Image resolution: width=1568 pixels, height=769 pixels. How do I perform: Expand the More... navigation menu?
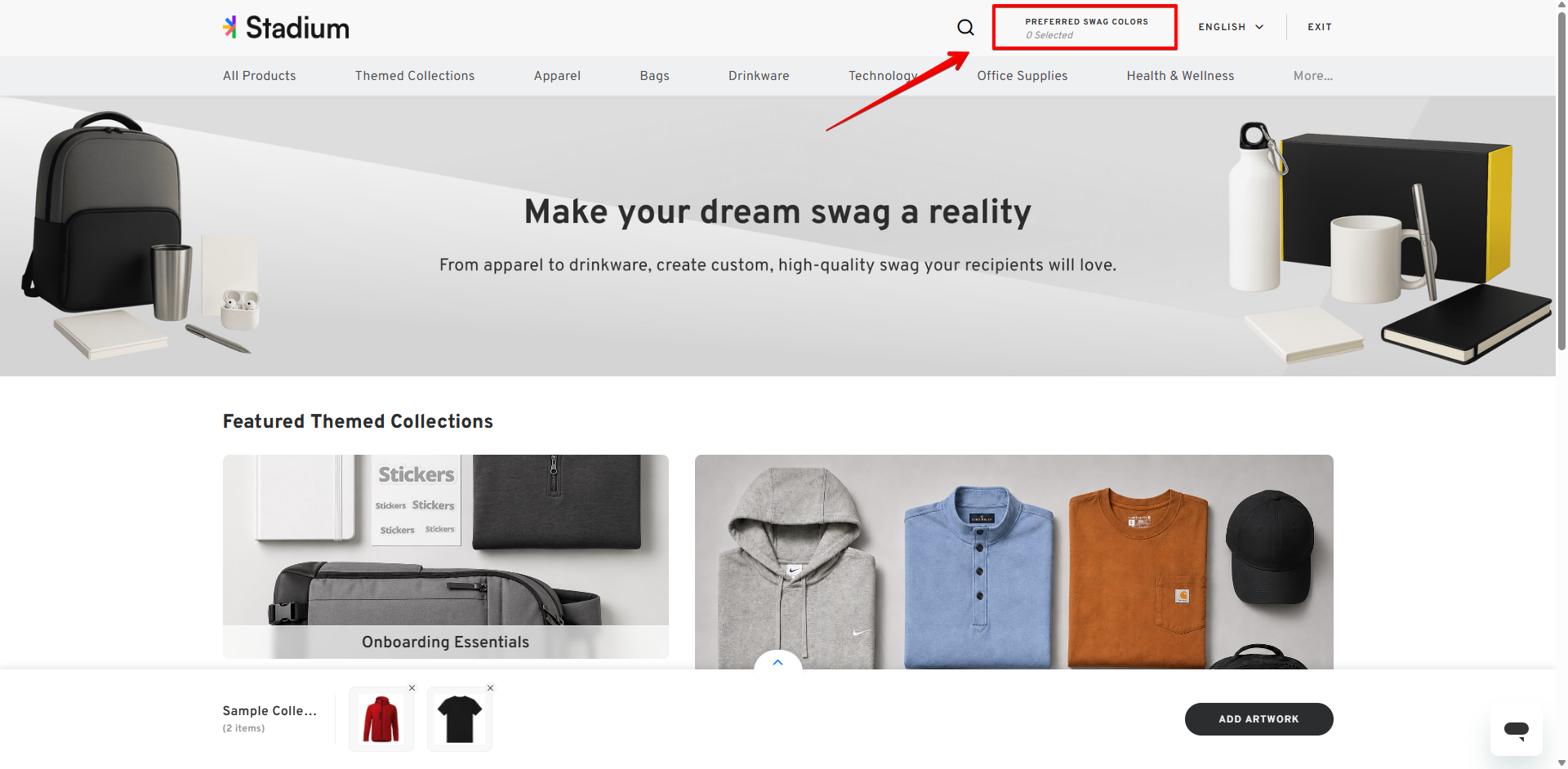pos(1313,76)
